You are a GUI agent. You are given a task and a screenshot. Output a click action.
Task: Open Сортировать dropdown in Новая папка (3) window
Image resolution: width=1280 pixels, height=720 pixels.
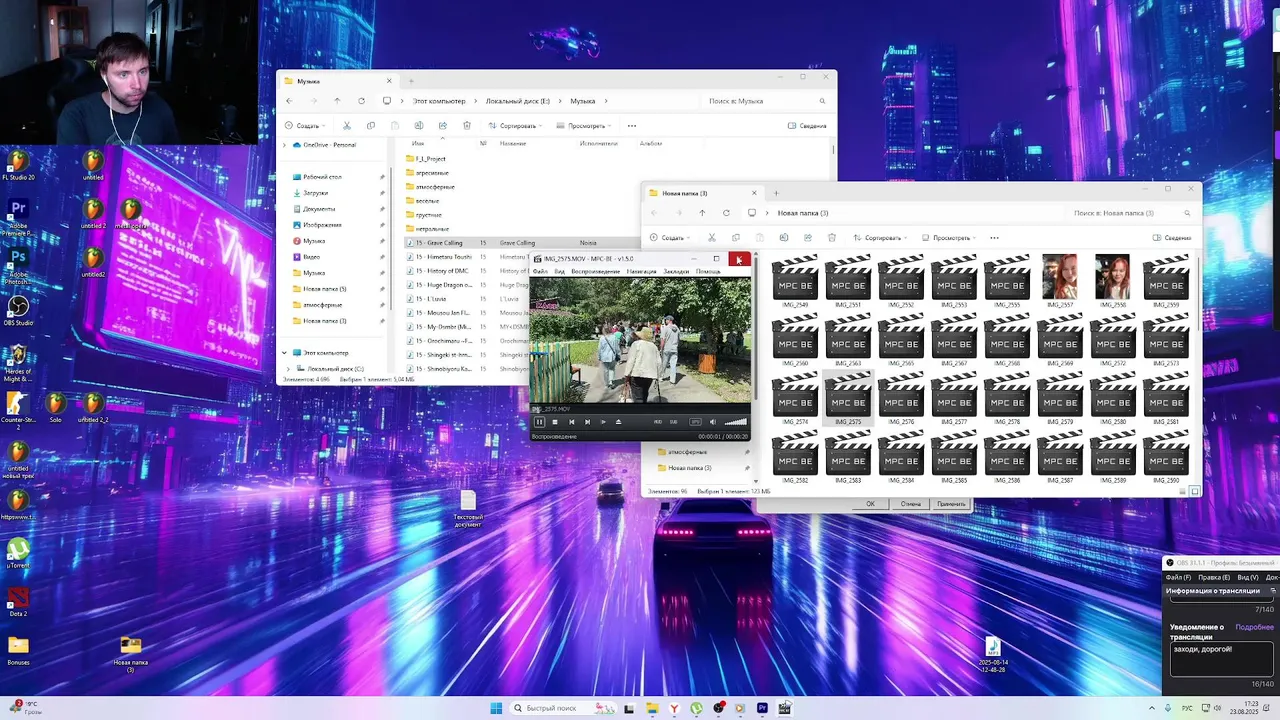click(880, 238)
